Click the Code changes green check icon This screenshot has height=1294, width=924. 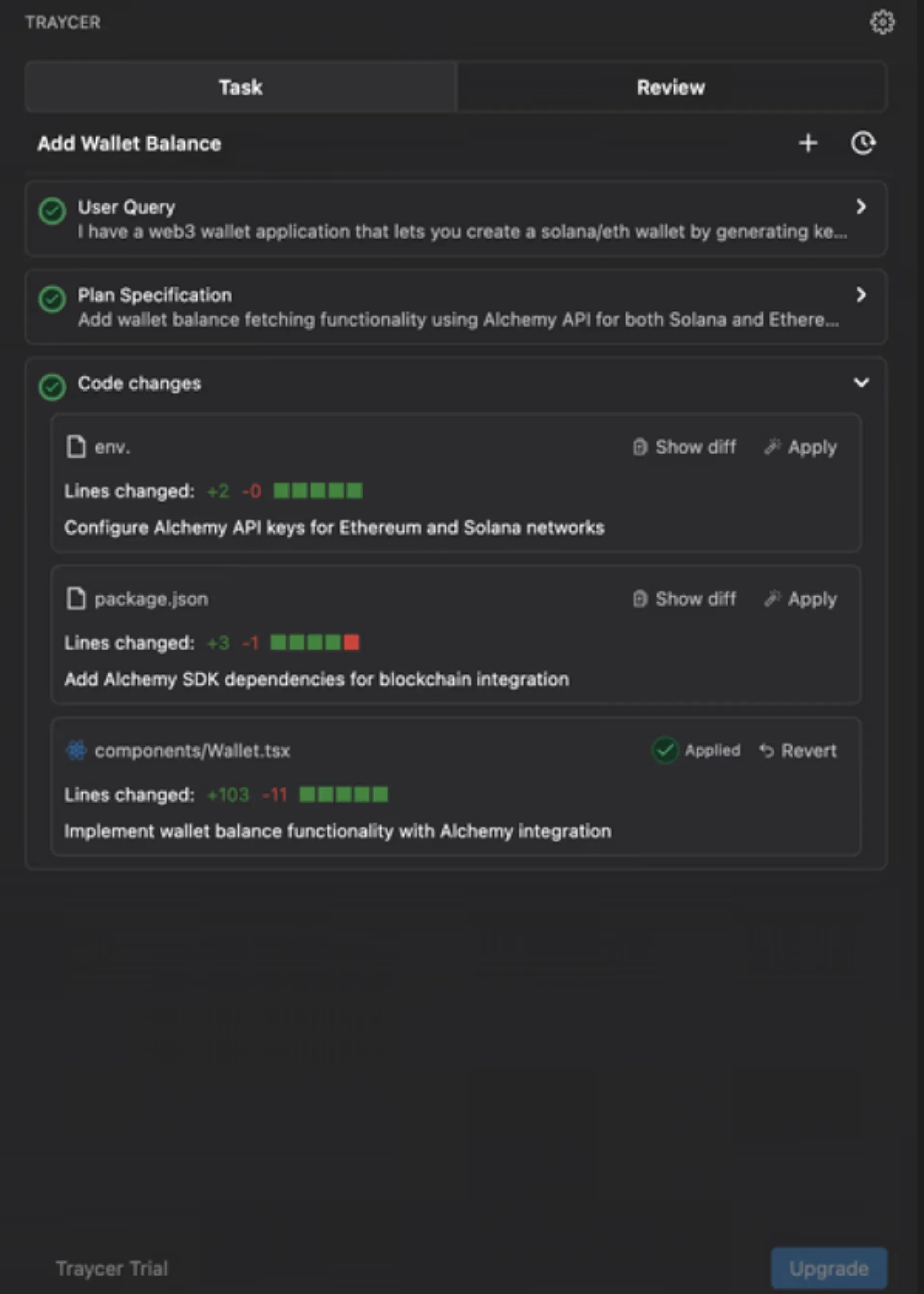pos(52,387)
